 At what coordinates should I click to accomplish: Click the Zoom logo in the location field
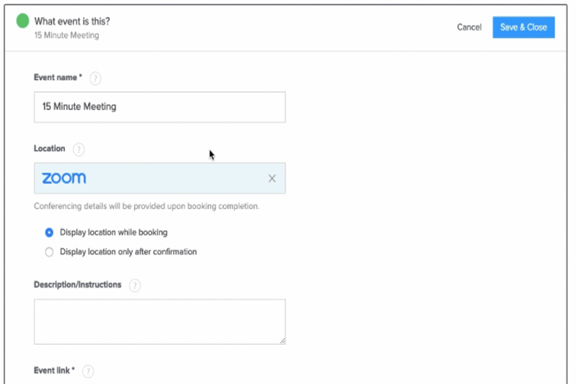point(64,178)
